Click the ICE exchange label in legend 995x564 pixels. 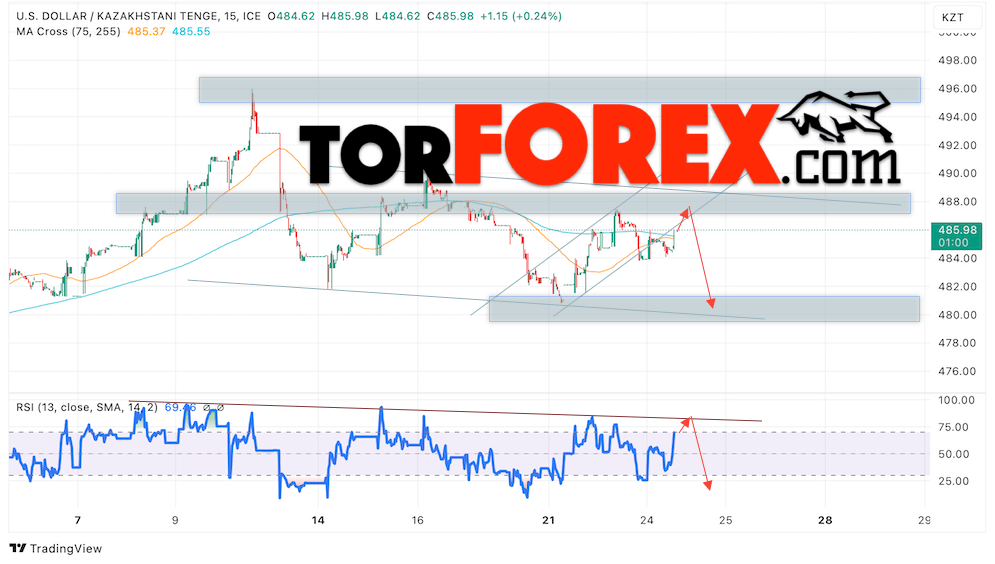pos(251,16)
